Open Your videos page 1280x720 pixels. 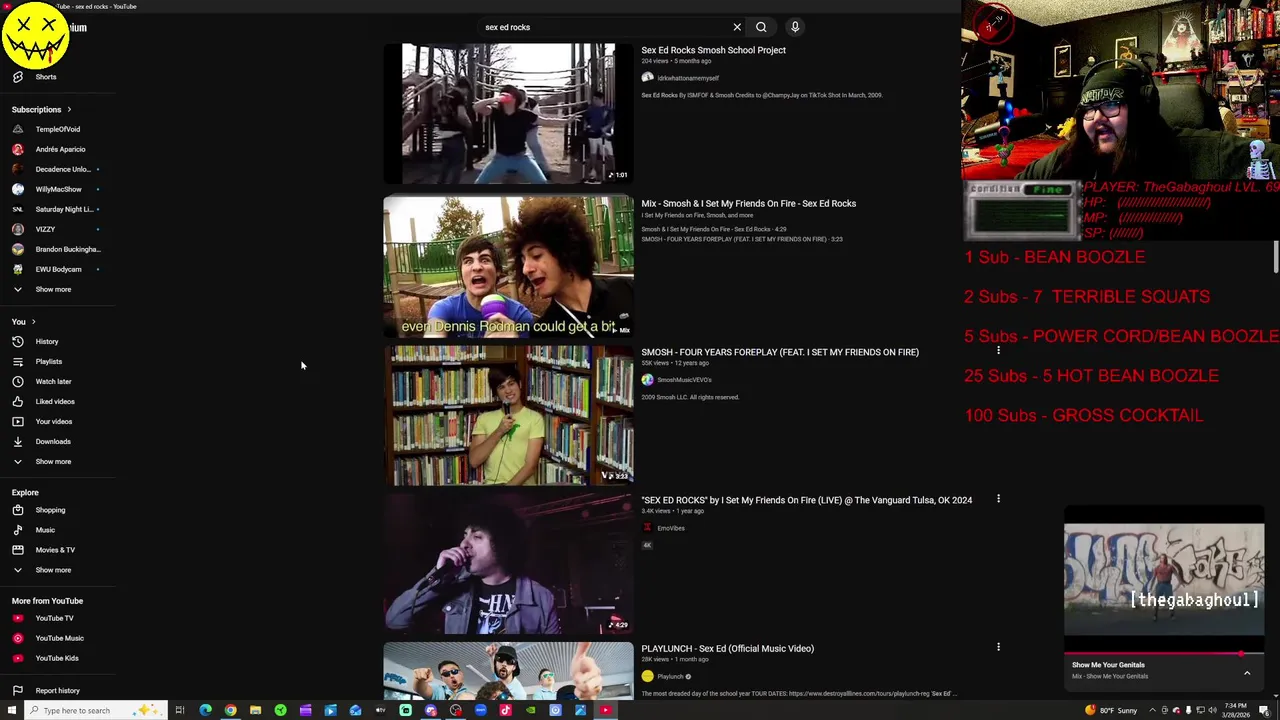tap(53, 421)
